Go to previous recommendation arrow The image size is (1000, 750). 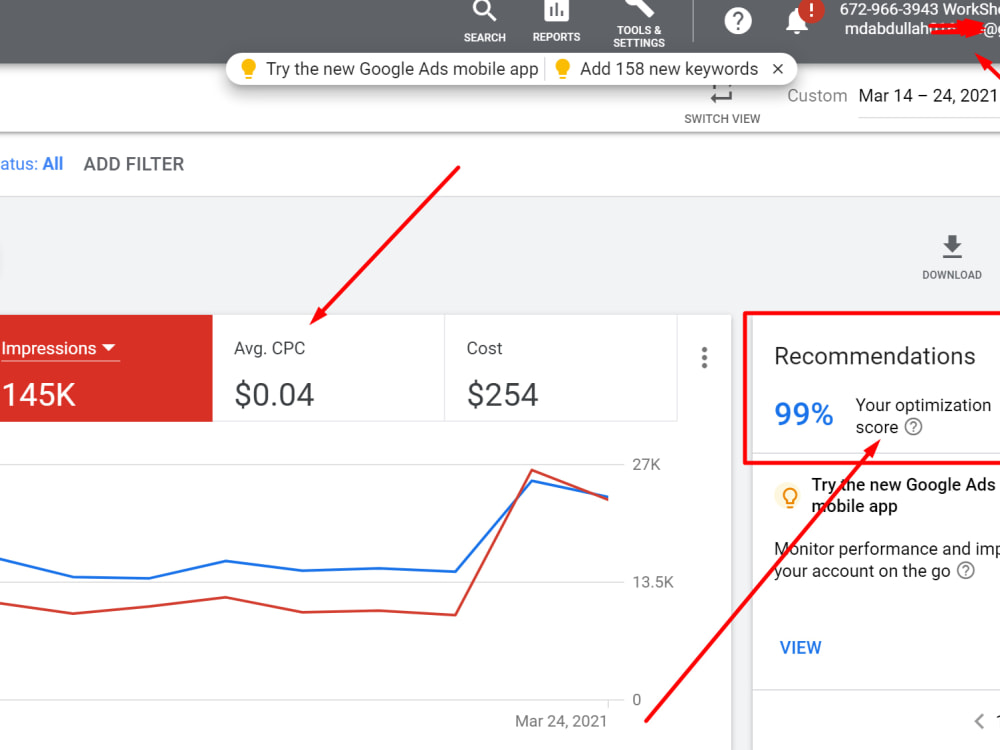pos(980,721)
